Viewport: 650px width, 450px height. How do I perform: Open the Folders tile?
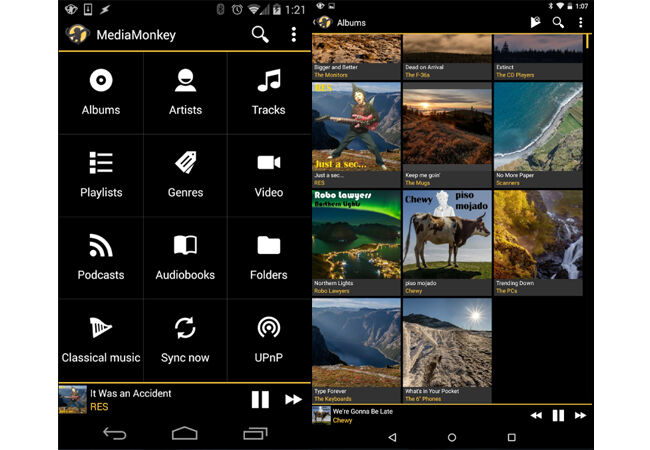point(269,258)
